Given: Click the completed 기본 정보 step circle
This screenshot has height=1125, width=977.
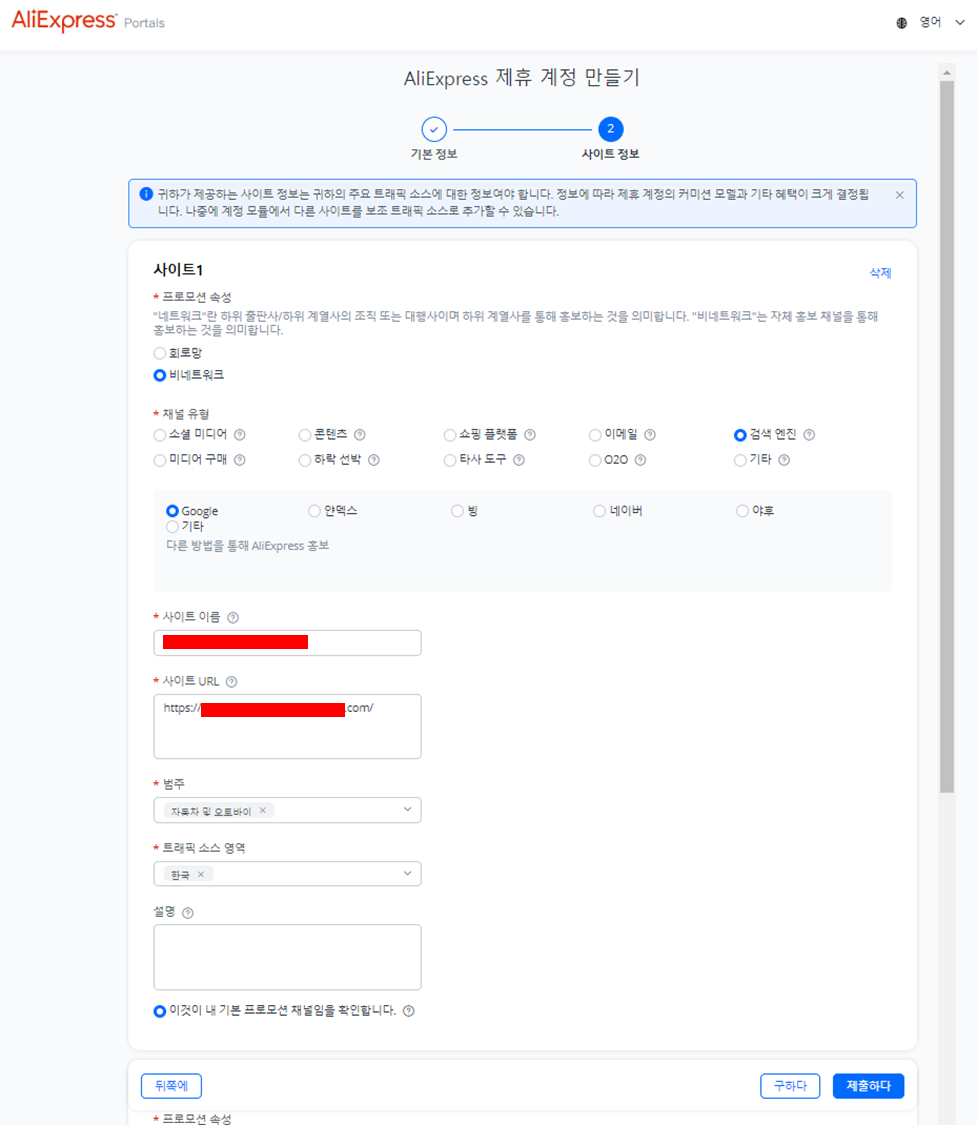Looking at the screenshot, I should click(x=434, y=129).
